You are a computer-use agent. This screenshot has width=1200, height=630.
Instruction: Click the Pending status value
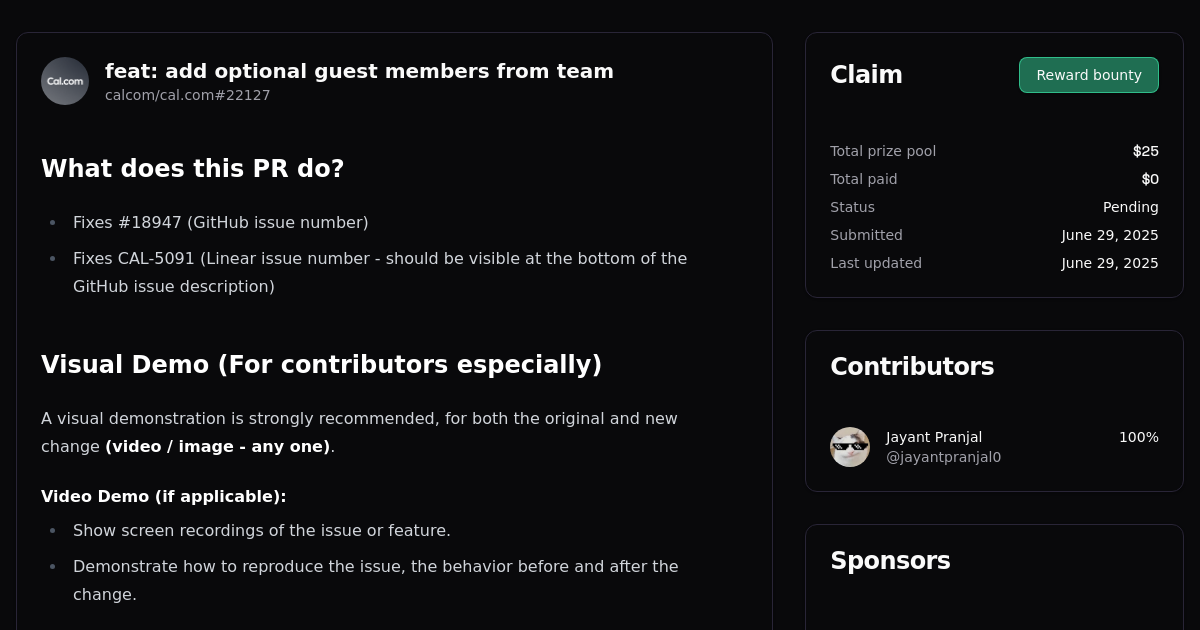[x=1130, y=207]
